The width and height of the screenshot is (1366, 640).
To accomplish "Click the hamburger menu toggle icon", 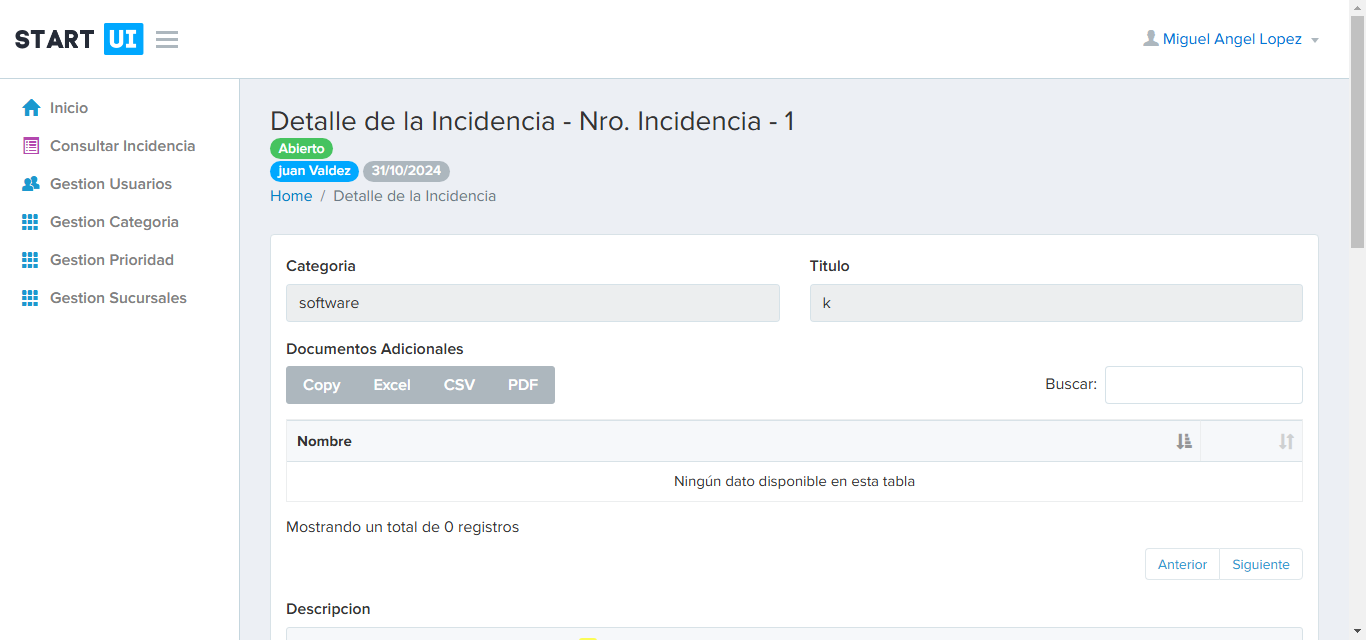I will coord(167,40).
